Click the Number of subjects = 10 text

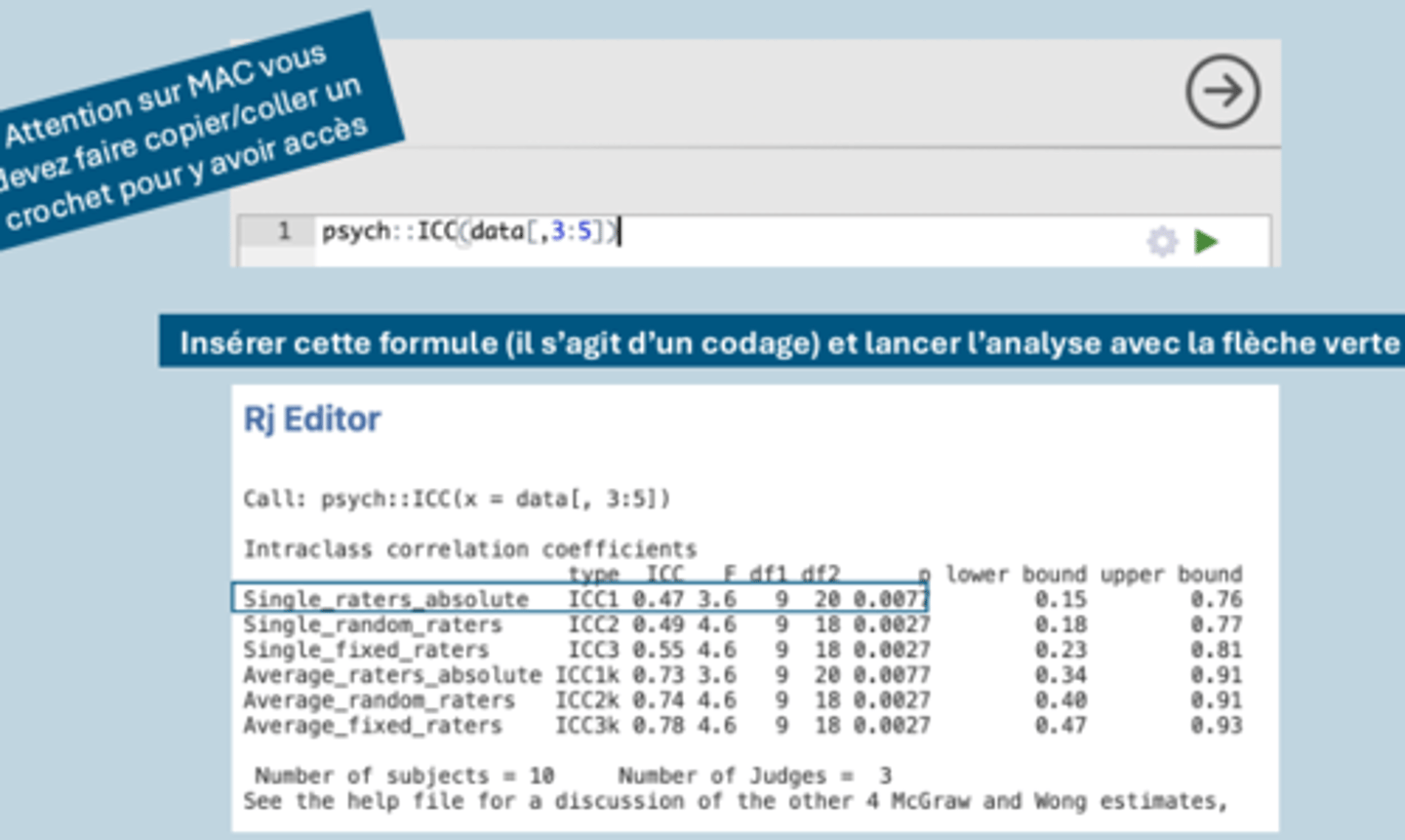point(405,776)
